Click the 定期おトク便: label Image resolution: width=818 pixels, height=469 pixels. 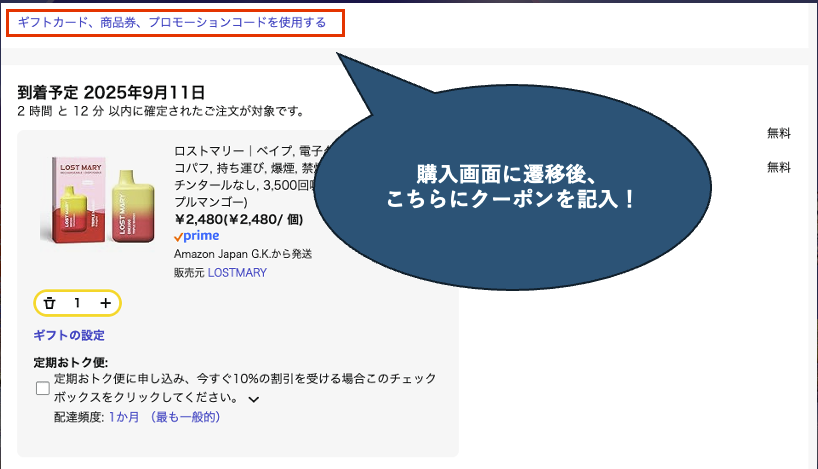point(70,362)
